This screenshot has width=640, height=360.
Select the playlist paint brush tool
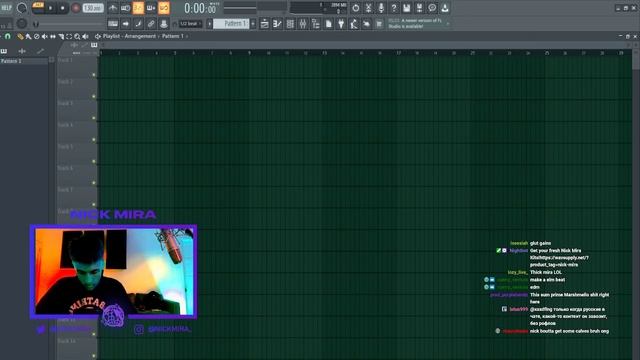[28, 36]
